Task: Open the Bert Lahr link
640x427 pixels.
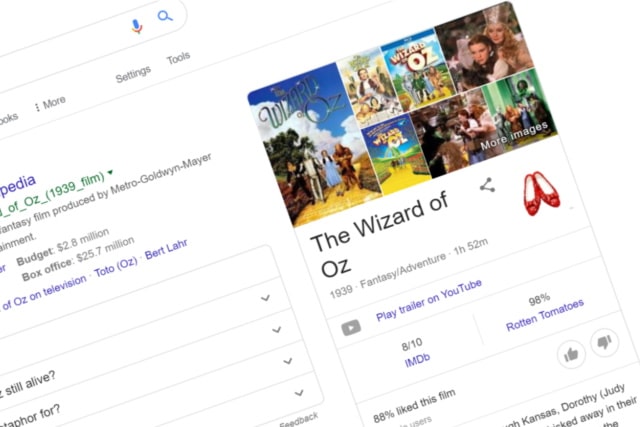Action: (x=166, y=249)
